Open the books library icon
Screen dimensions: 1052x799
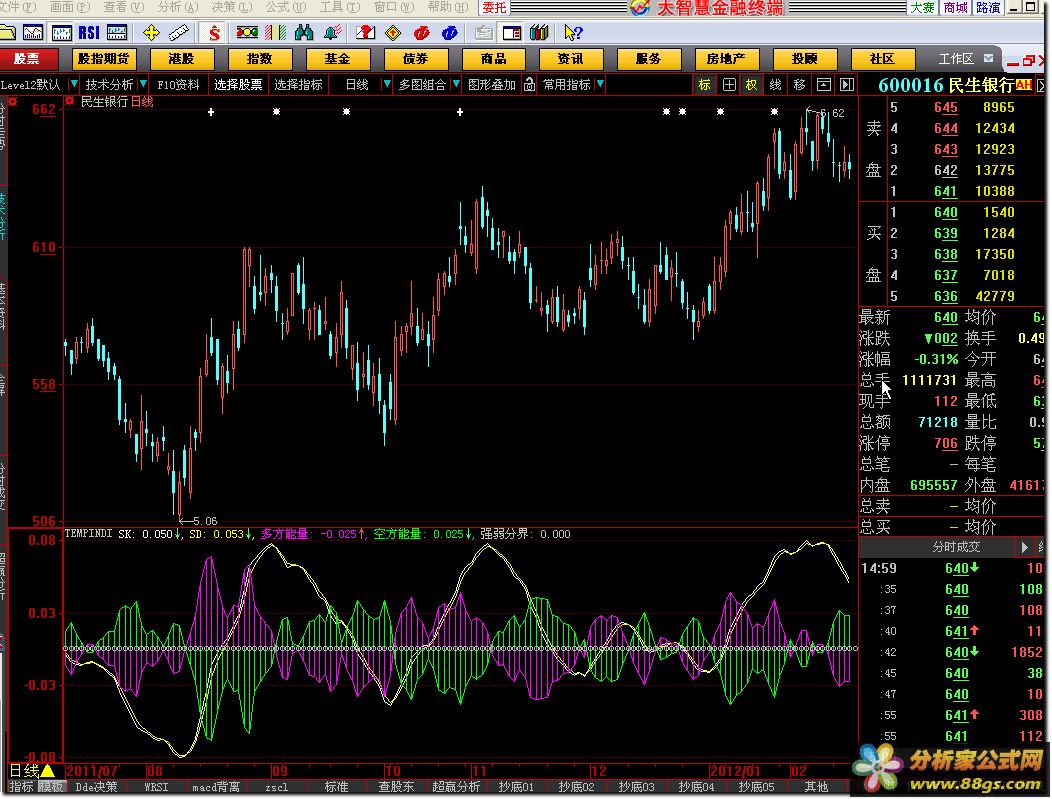[x=539, y=32]
